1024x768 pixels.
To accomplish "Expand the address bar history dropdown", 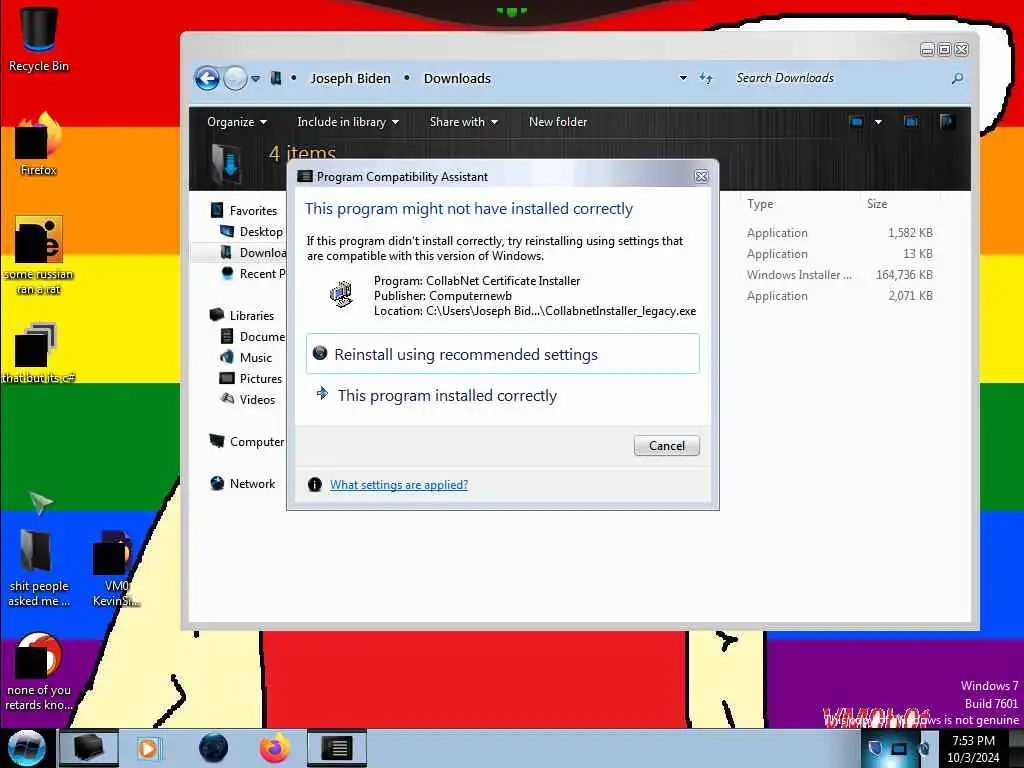I will 683,78.
